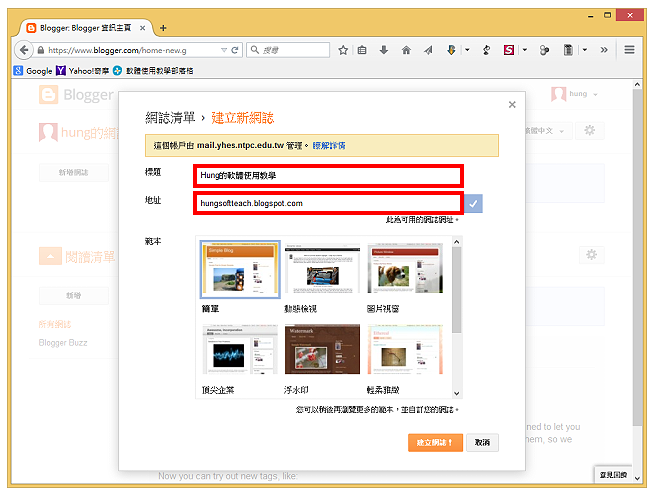Viewport: 657px width, 502px height.
Task: Click into the blog title field
Action: pyautogui.click(x=328, y=176)
